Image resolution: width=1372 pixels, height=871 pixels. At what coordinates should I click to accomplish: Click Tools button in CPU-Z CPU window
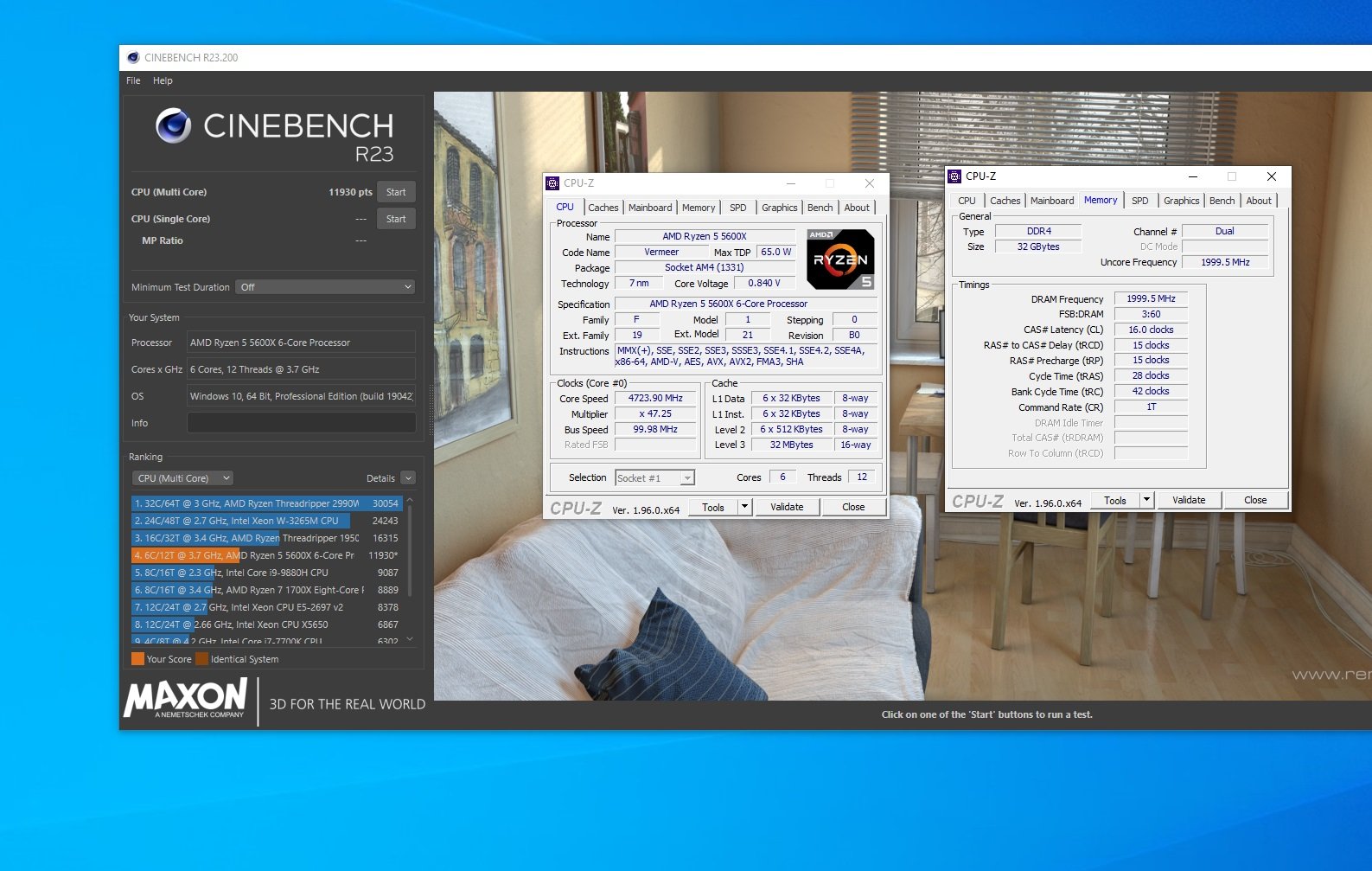(713, 508)
